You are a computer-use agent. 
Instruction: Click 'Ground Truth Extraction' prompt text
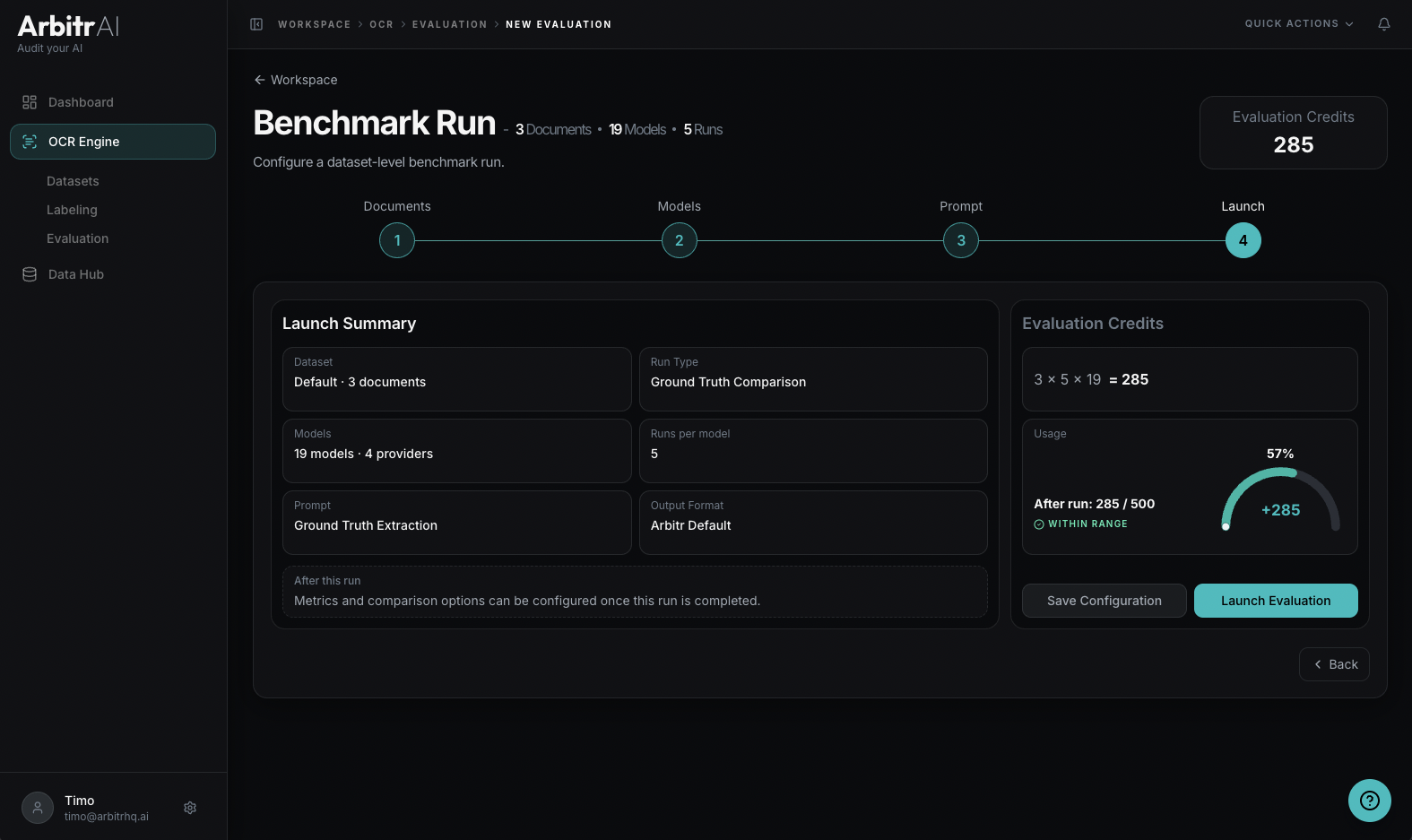(366, 525)
